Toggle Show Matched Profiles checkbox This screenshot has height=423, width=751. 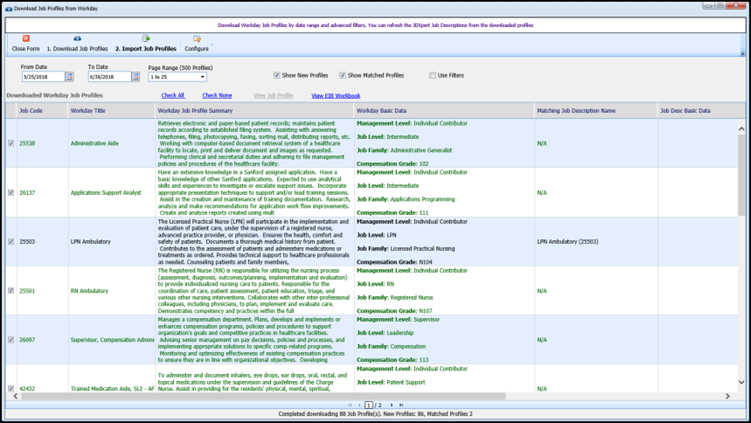coord(342,75)
